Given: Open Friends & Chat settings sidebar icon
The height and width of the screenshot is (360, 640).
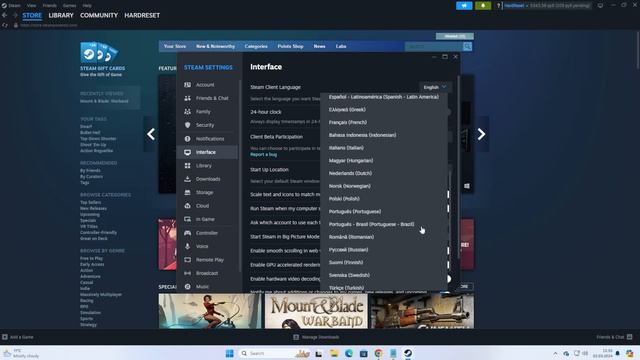Looking at the screenshot, I should click(187, 98).
